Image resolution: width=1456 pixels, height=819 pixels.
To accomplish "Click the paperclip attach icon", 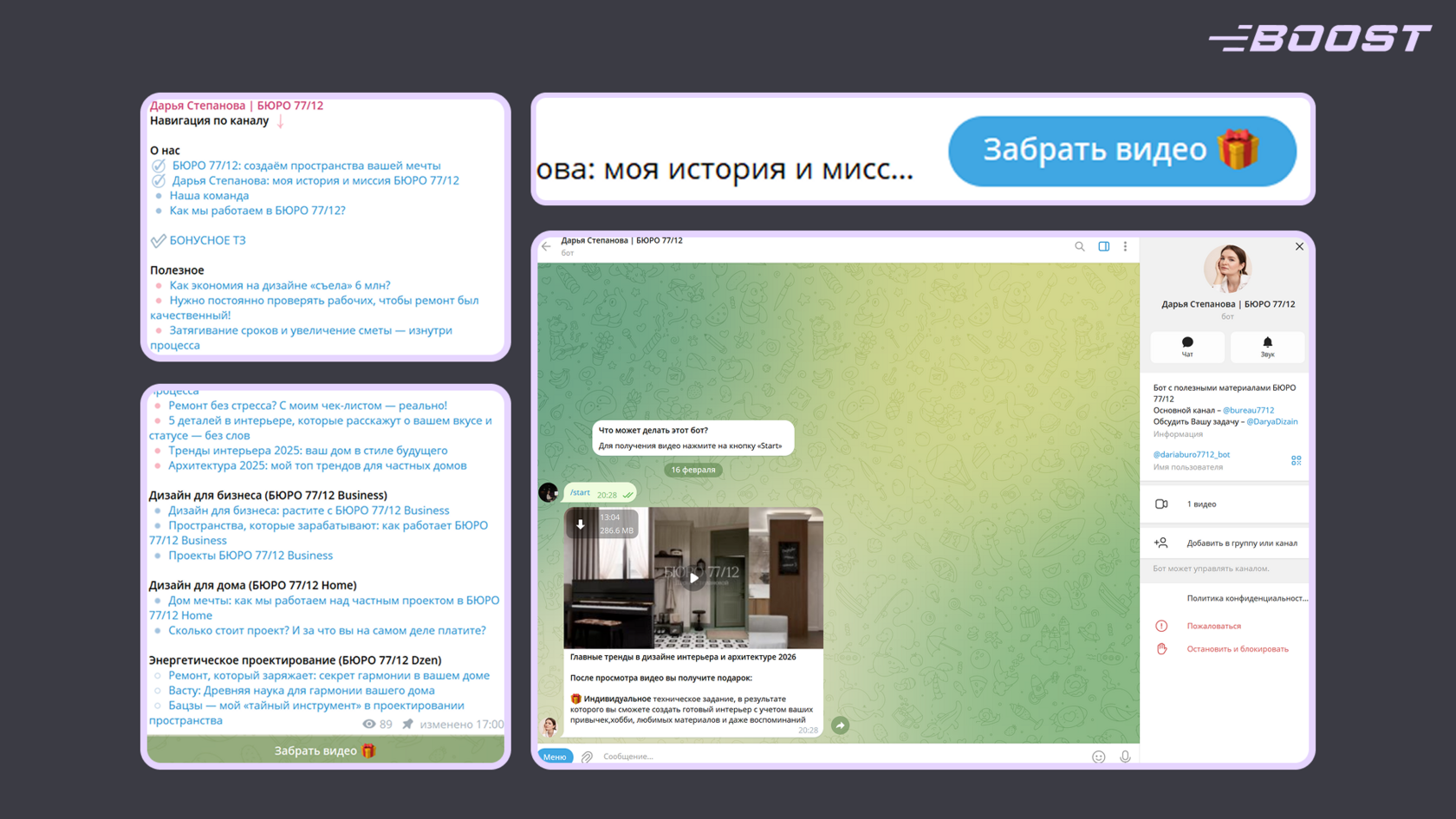I will tap(588, 757).
